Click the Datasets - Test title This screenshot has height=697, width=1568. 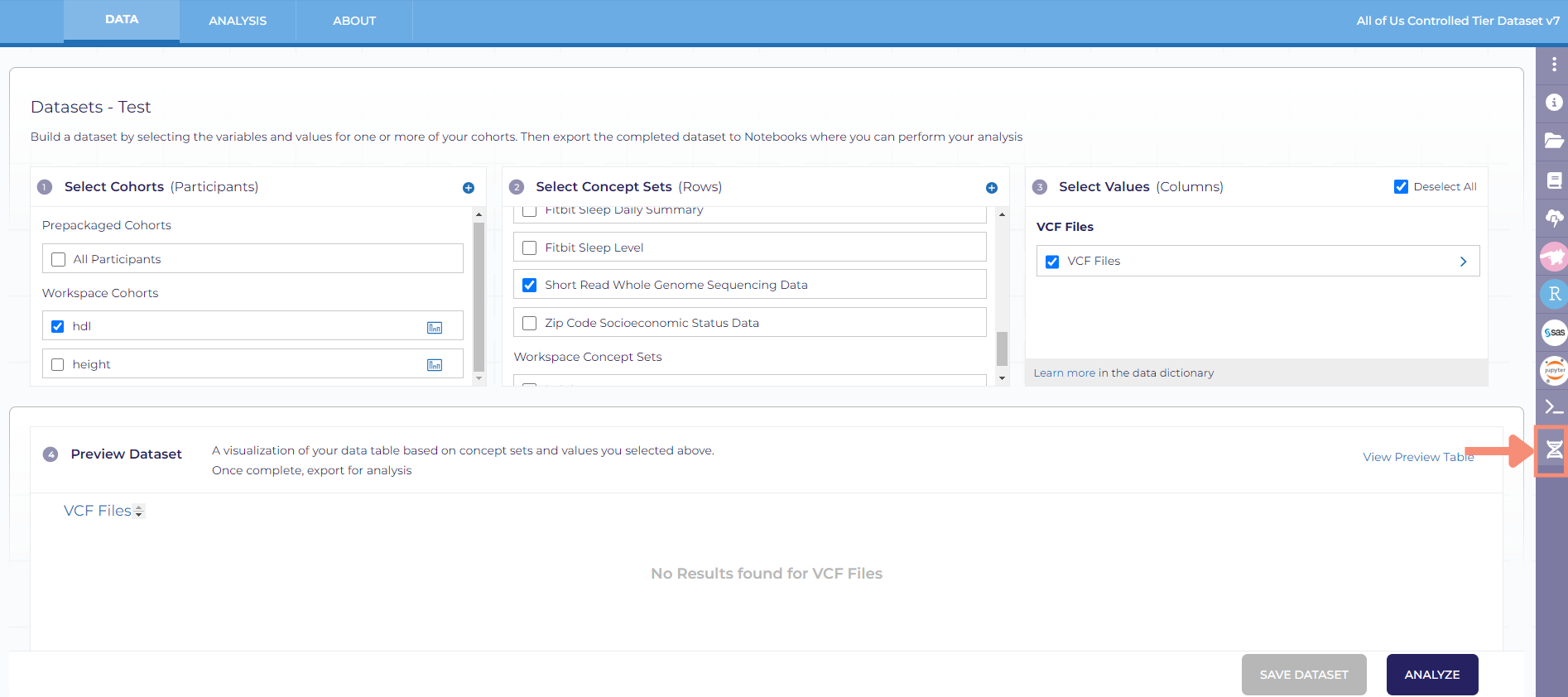point(91,107)
